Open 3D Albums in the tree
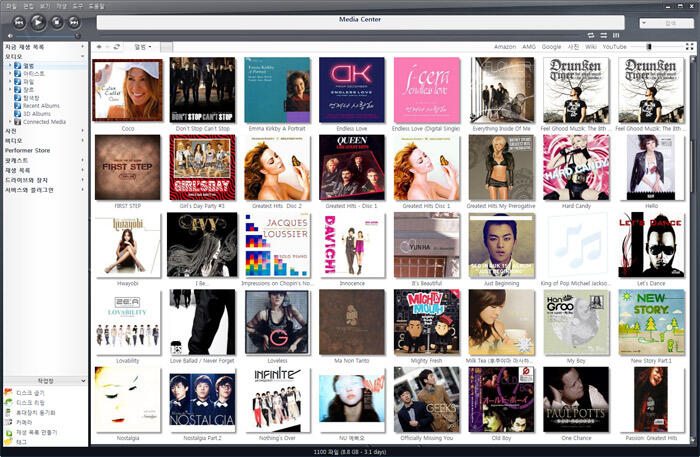700x457 pixels. point(37,114)
